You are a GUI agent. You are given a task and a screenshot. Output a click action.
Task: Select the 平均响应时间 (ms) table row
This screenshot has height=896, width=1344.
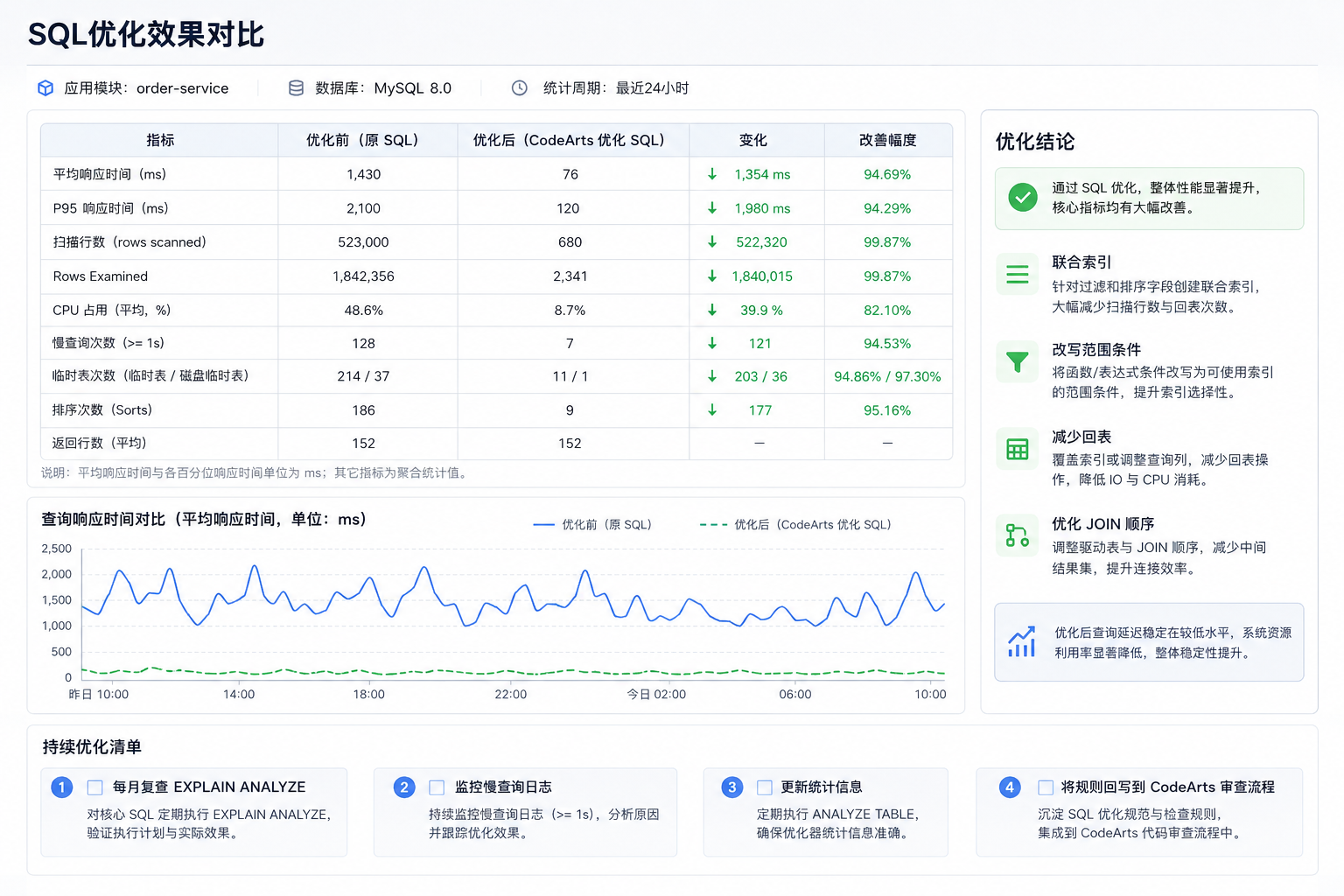pyautogui.click(x=497, y=174)
